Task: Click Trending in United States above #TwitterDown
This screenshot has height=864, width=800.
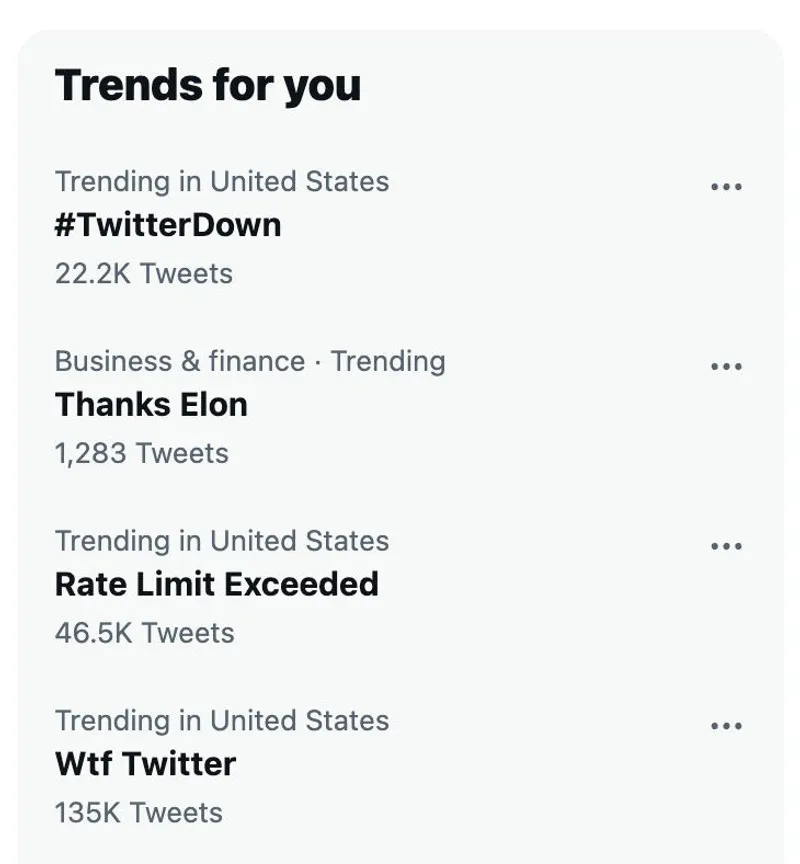Action: pos(222,182)
